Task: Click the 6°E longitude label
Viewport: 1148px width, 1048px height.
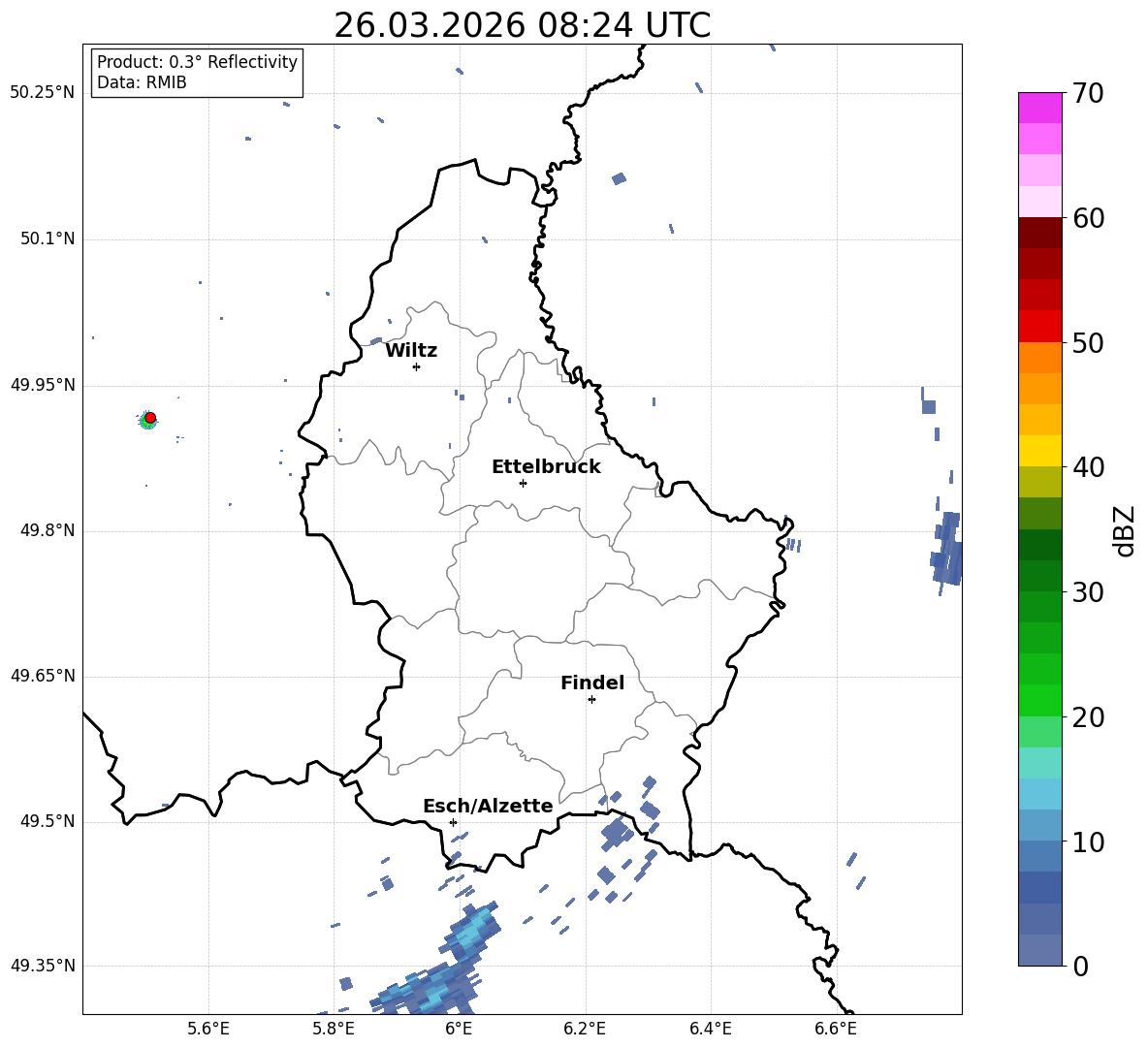Action: pyautogui.click(x=459, y=1029)
